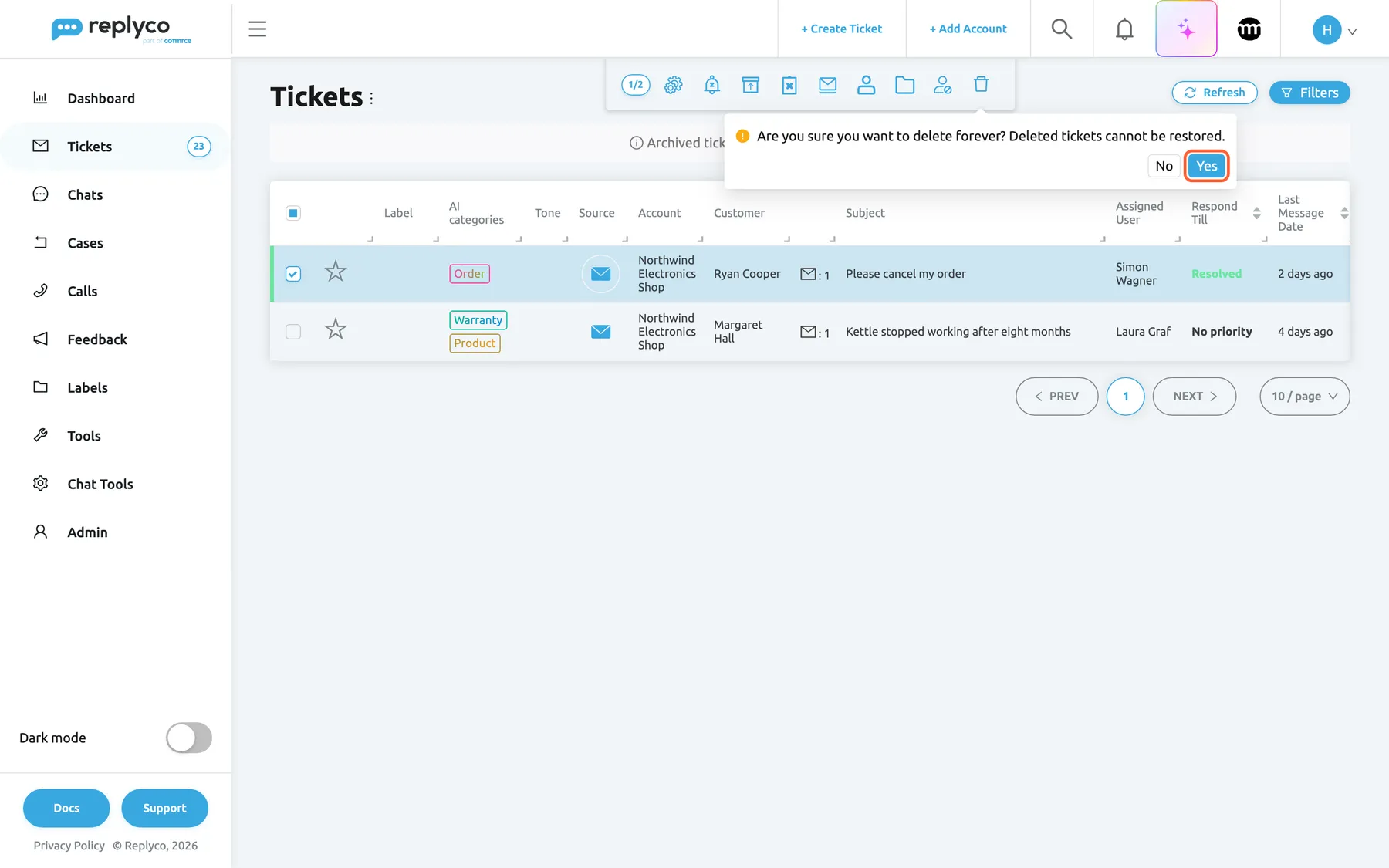Sort by Respond Till column arrows
The image size is (1389, 868).
click(x=1256, y=213)
